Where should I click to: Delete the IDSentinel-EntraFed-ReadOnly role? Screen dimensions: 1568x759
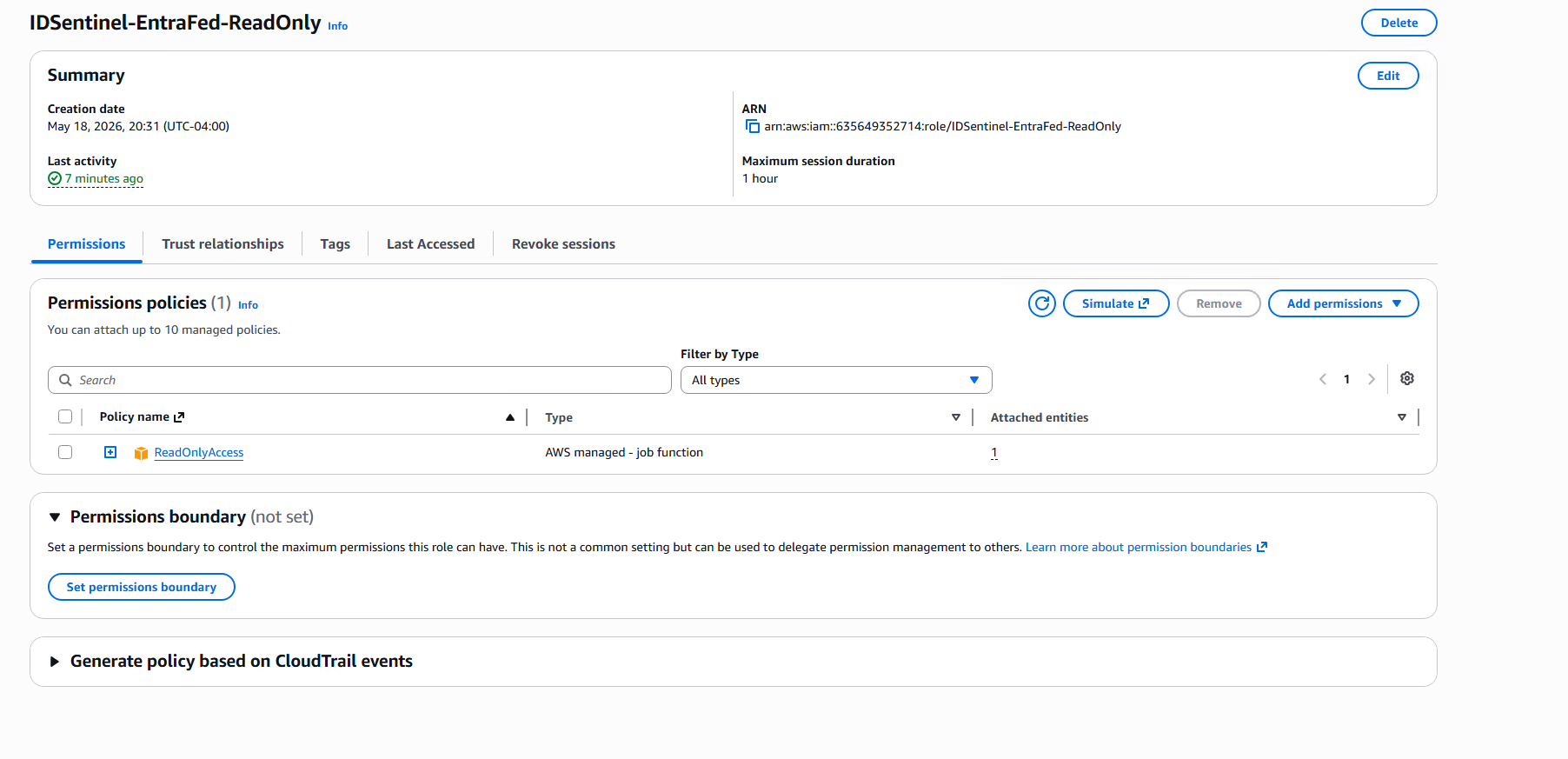(x=1399, y=23)
